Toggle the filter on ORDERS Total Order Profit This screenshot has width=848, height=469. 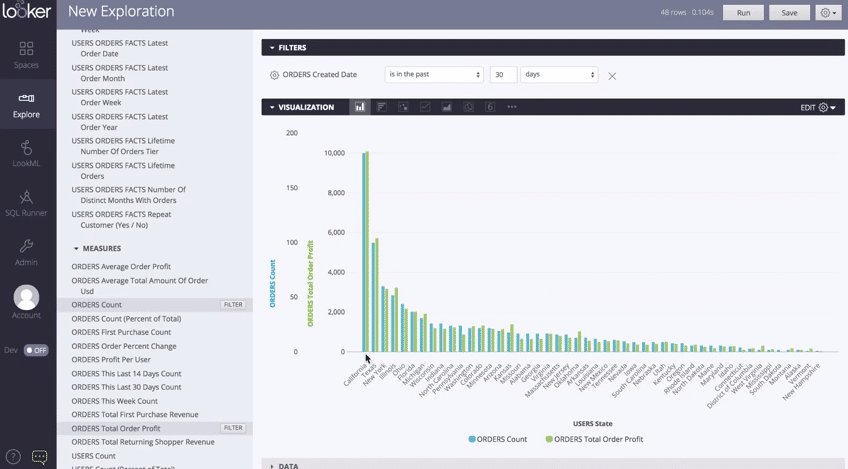click(x=232, y=428)
